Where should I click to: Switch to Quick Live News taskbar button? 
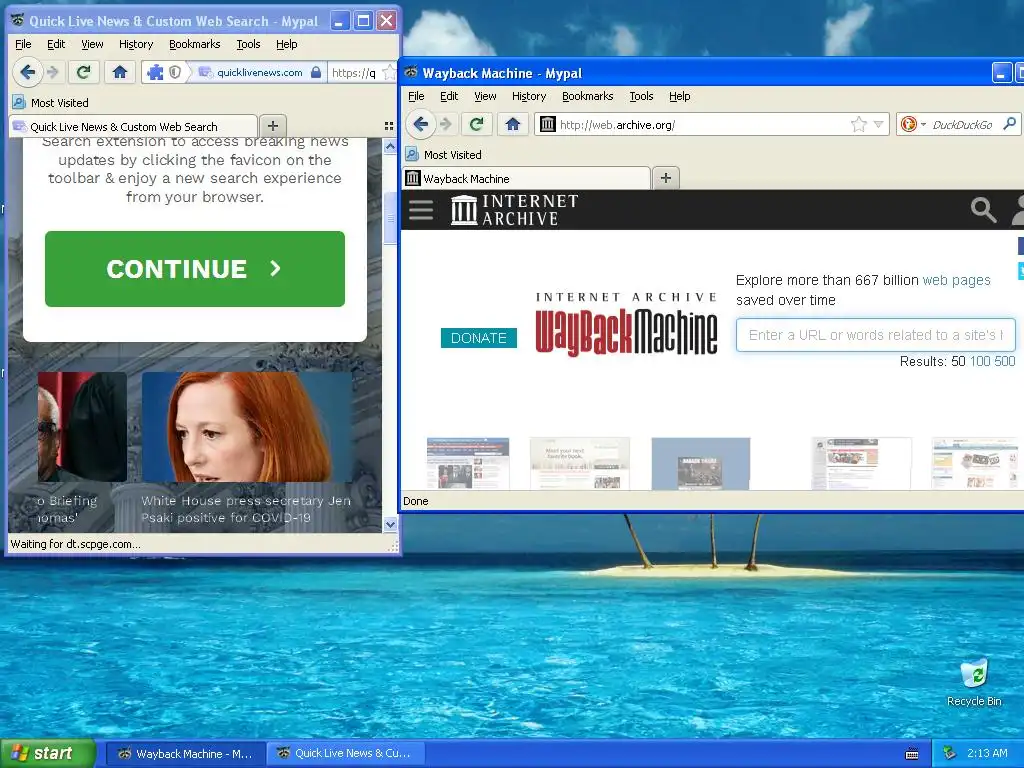tap(346, 753)
